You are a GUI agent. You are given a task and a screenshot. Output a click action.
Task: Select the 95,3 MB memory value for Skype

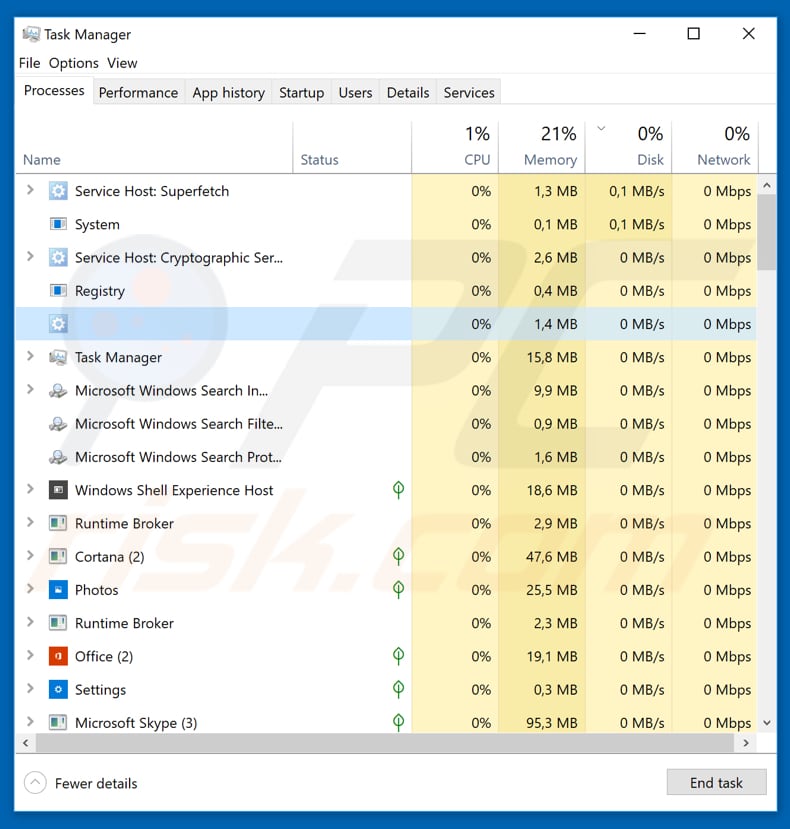552,723
